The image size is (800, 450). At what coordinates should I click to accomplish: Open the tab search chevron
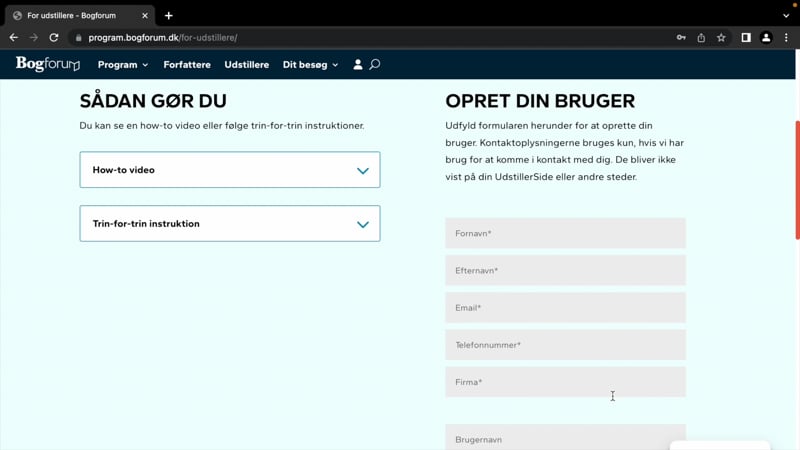[786, 16]
